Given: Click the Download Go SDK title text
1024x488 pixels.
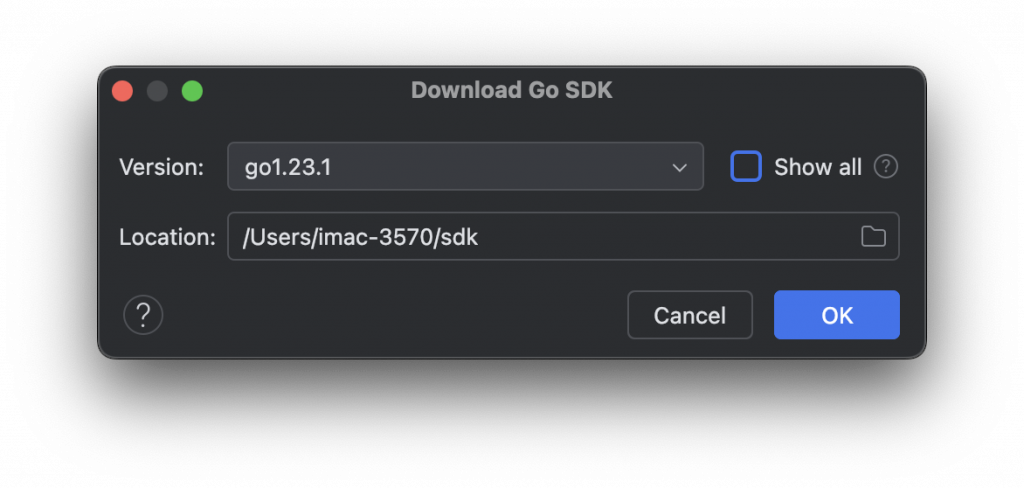Looking at the screenshot, I should (x=511, y=91).
